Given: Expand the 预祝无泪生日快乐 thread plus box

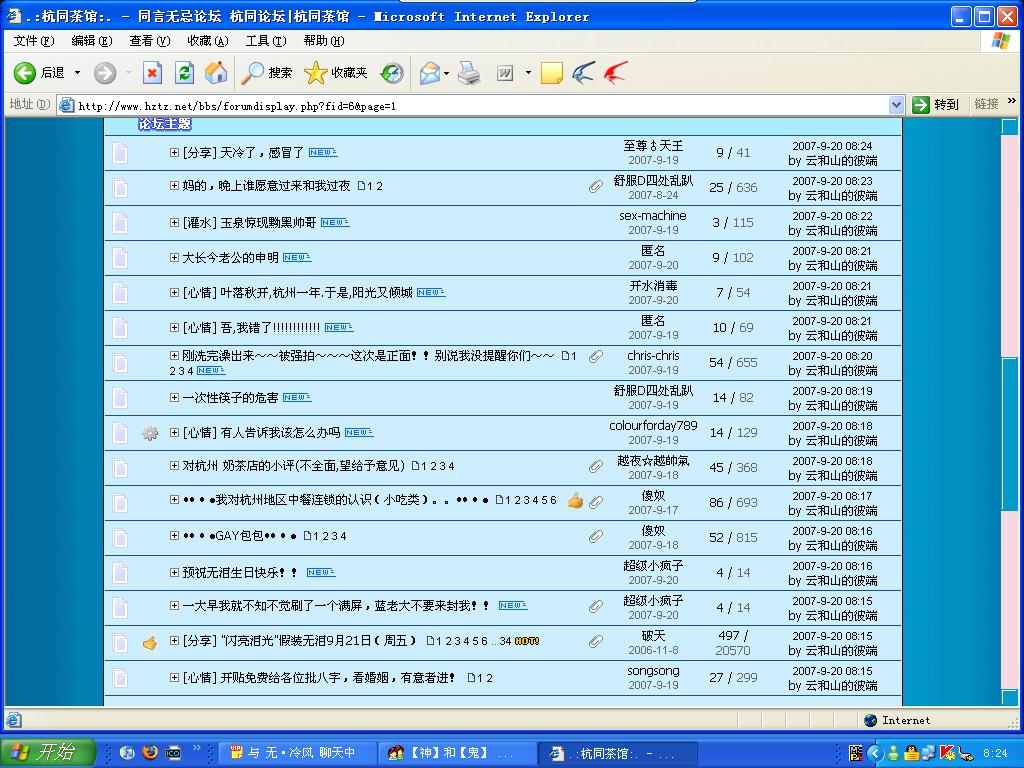Looking at the screenshot, I should 174,572.
